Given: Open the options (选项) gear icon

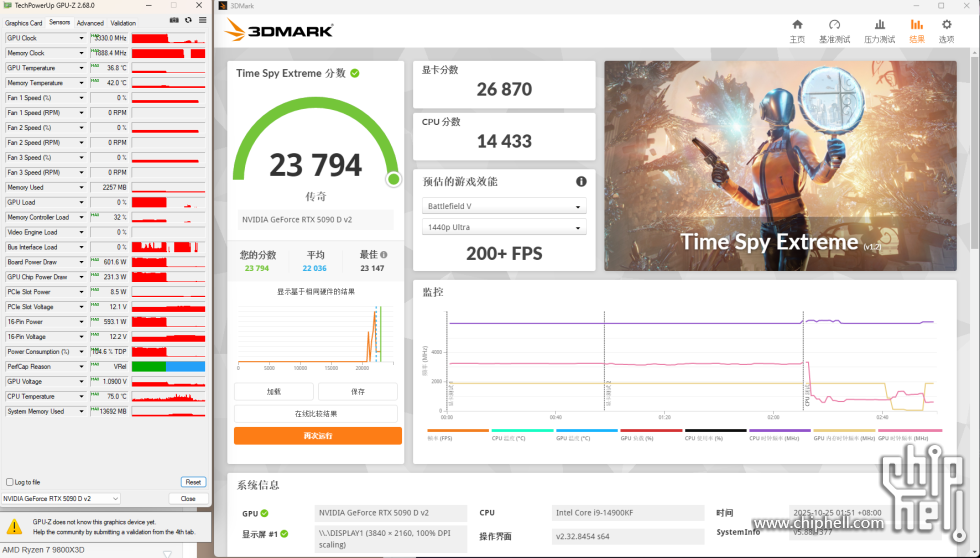Looking at the screenshot, I should [946, 30].
